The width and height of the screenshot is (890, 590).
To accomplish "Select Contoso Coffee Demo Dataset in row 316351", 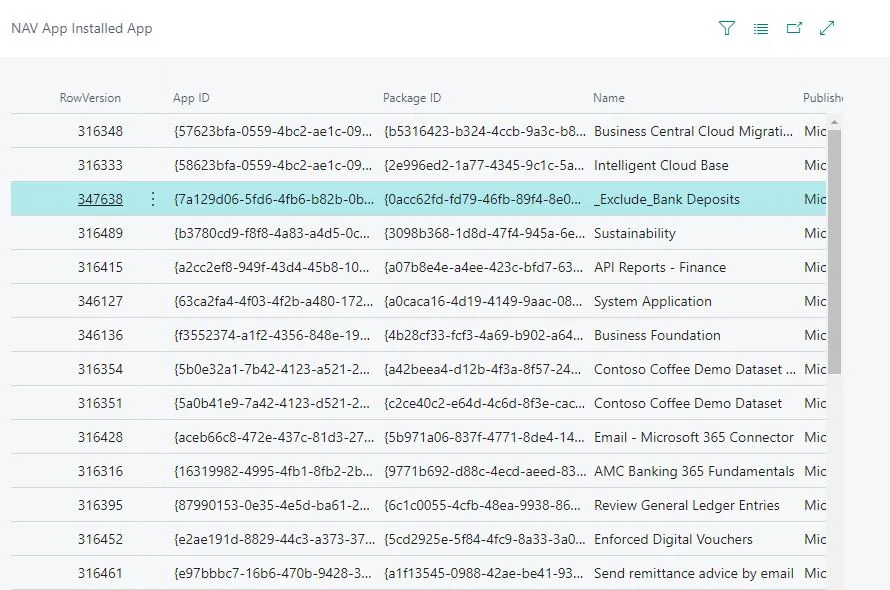I will point(688,403).
